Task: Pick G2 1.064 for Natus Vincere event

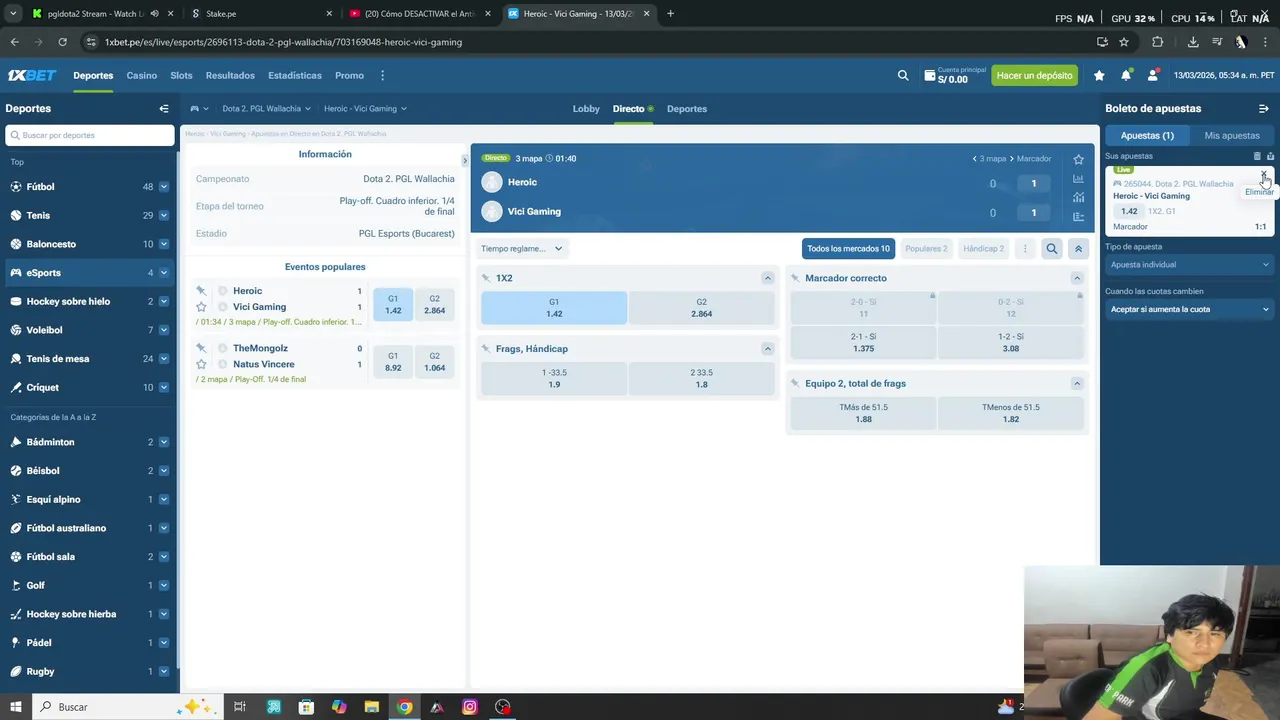Action: click(x=434, y=362)
